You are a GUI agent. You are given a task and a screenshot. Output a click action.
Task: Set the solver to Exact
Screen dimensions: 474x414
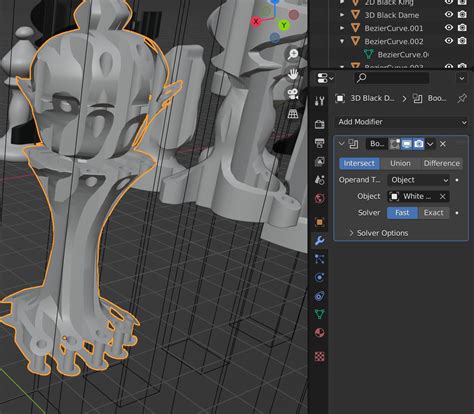pyautogui.click(x=434, y=213)
